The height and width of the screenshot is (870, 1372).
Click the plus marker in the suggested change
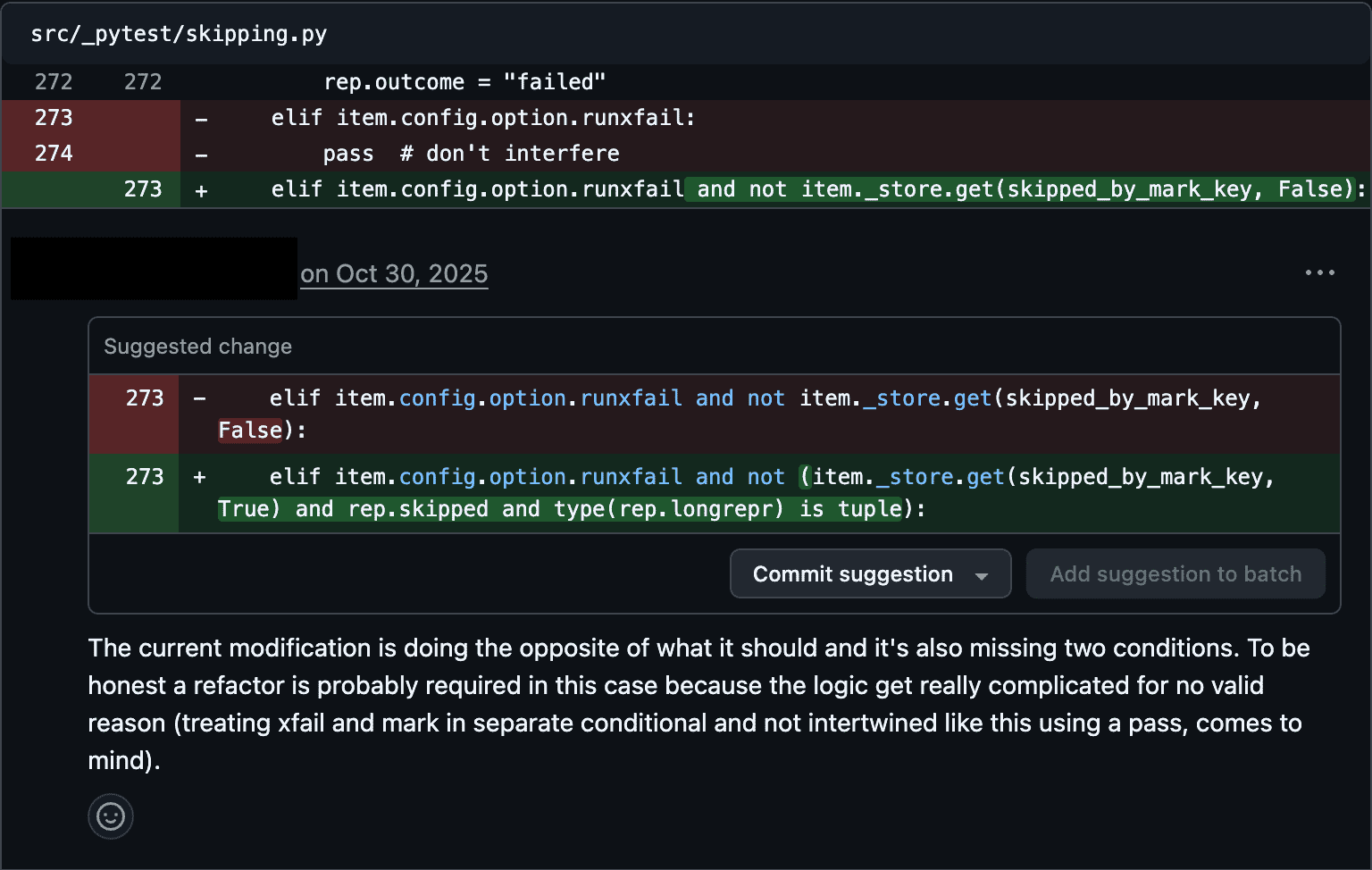pyautogui.click(x=198, y=476)
